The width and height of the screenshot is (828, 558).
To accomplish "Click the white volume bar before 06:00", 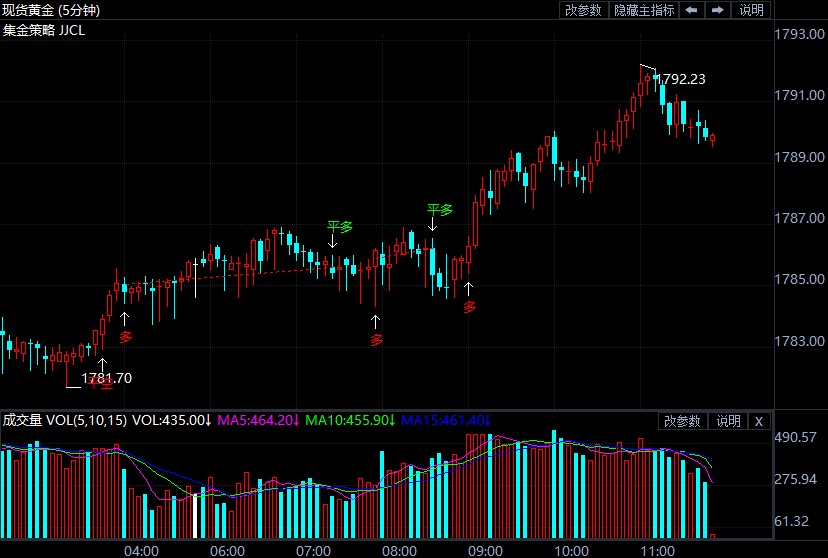I will 195,516.
